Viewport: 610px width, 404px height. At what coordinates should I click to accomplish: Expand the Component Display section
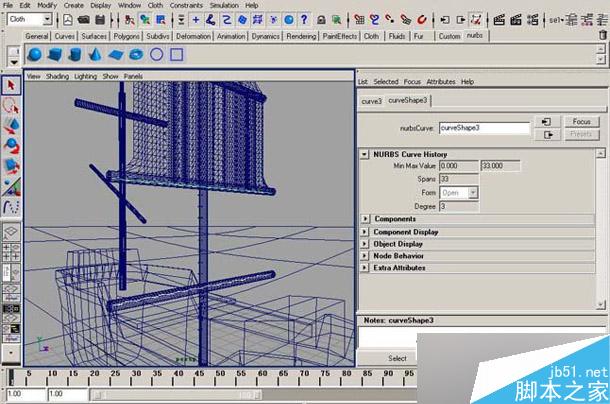tap(365, 232)
